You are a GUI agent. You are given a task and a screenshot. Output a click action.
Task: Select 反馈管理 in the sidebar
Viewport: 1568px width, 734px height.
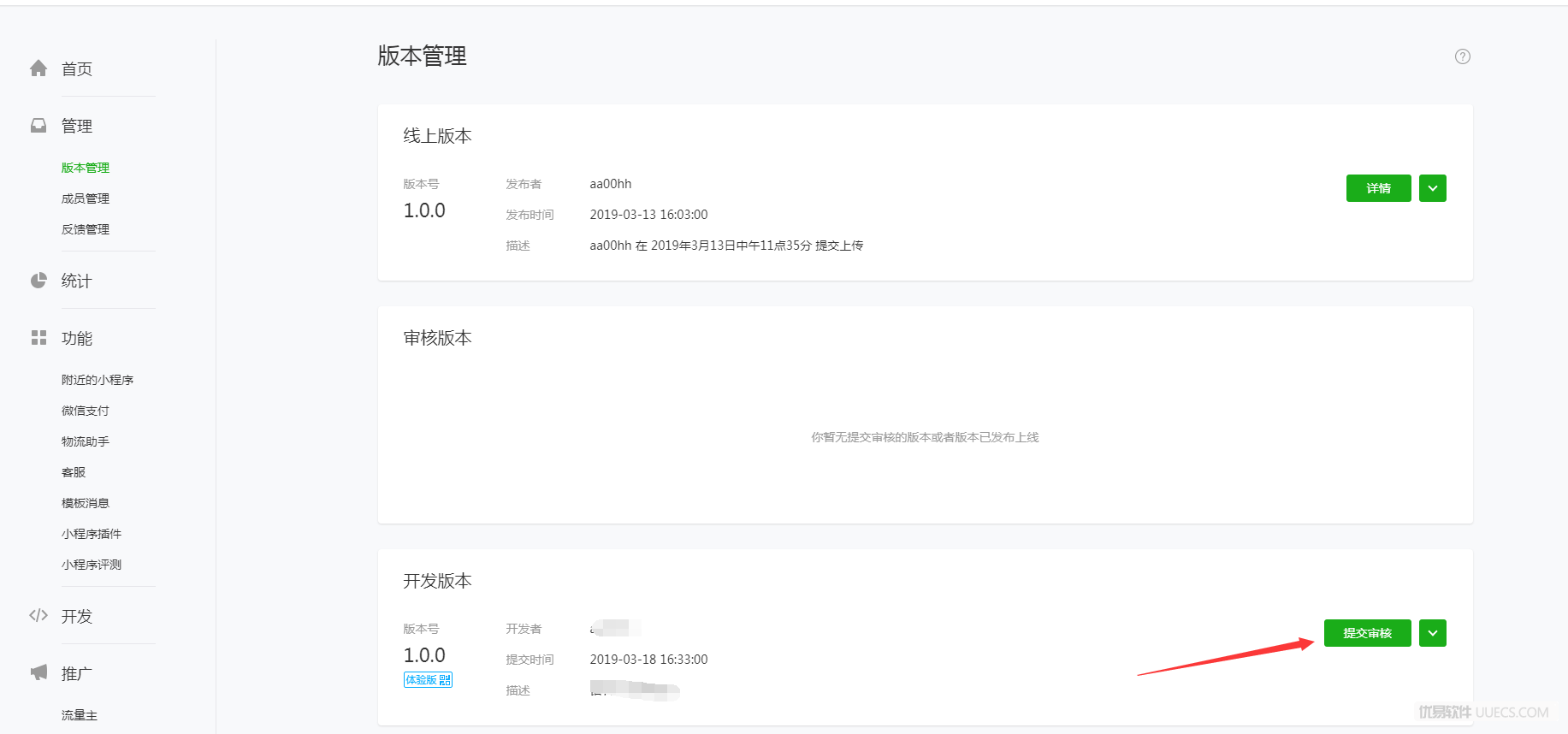point(86,229)
